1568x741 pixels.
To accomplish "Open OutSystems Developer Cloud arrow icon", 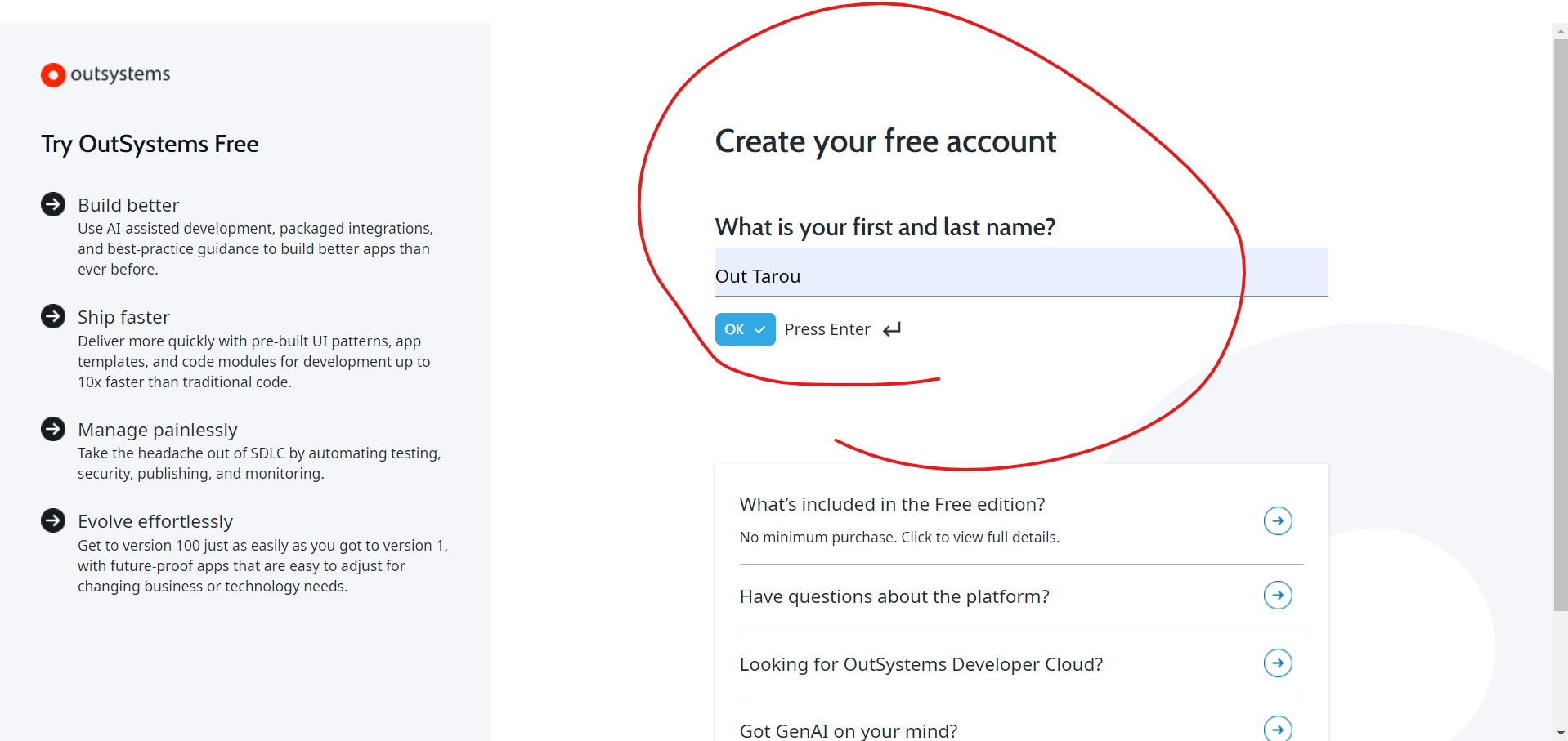I will (1278, 663).
